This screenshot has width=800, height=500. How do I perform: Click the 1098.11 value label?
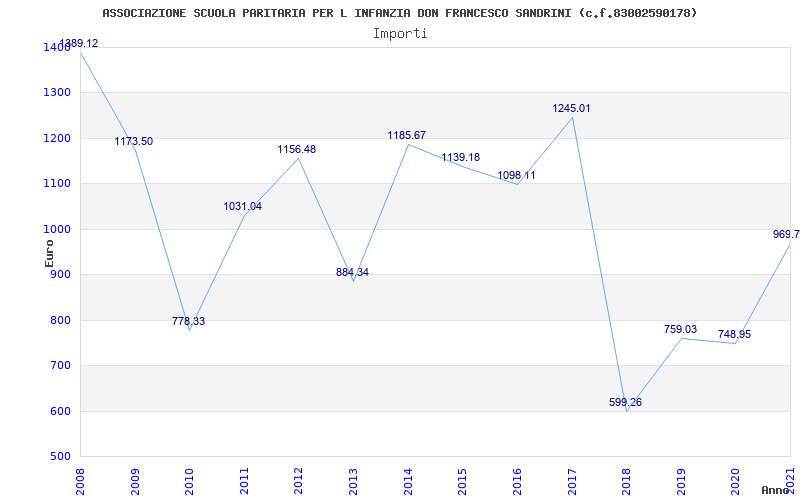click(x=516, y=175)
